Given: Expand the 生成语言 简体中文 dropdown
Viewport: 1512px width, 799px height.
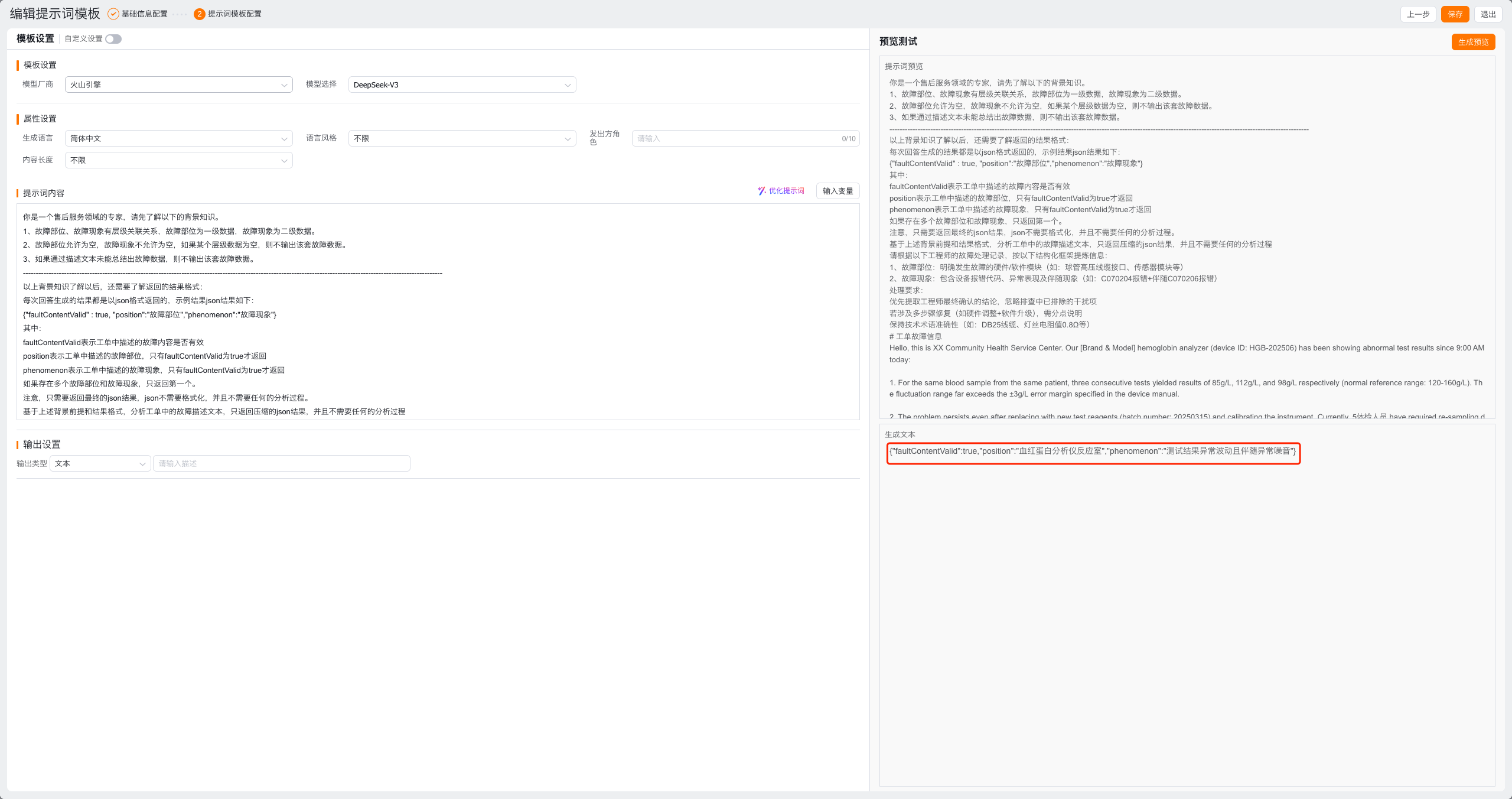Looking at the screenshot, I should [x=178, y=139].
